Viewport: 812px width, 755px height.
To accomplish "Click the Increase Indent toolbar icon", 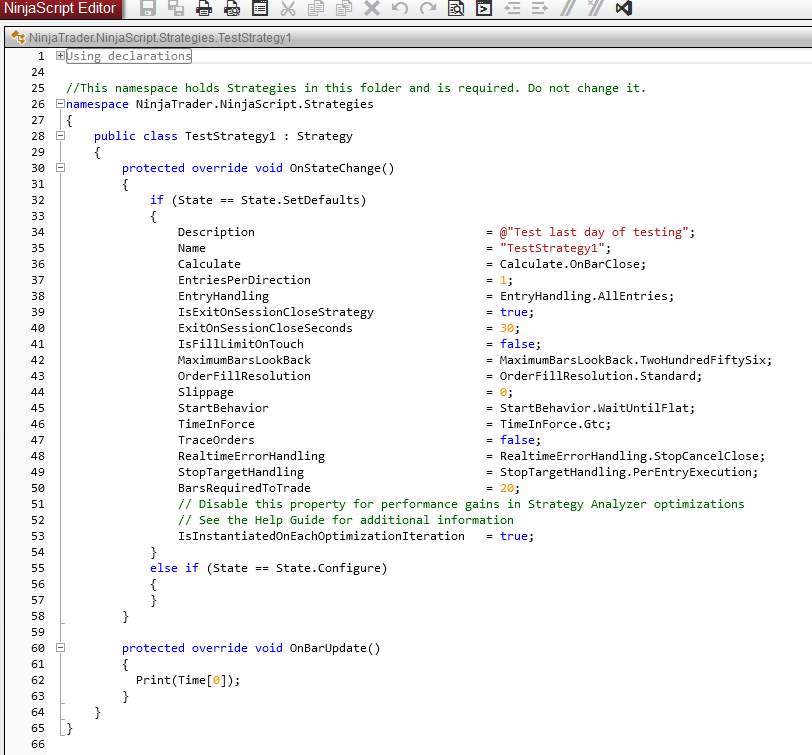I will (x=540, y=9).
